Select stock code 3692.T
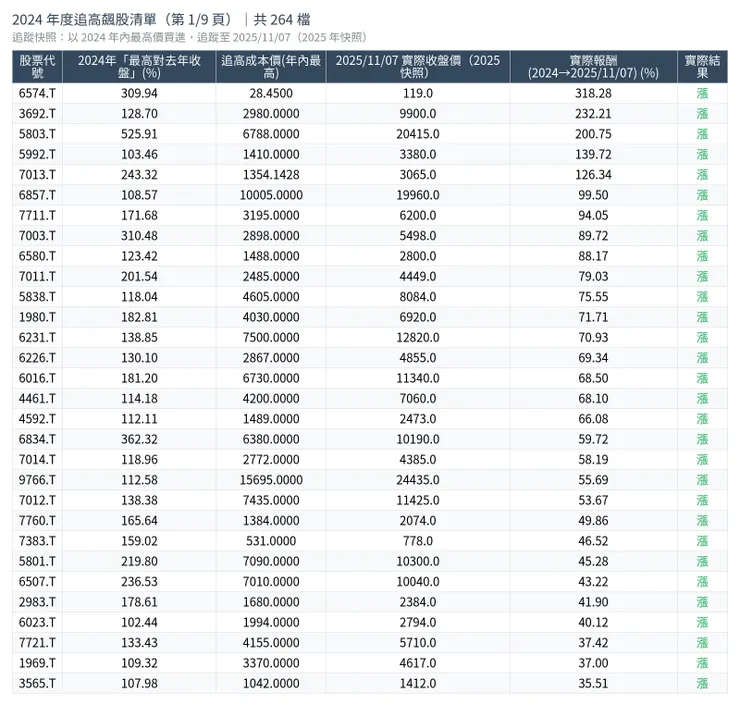This screenshot has height=706, width=740. click(37, 114)
